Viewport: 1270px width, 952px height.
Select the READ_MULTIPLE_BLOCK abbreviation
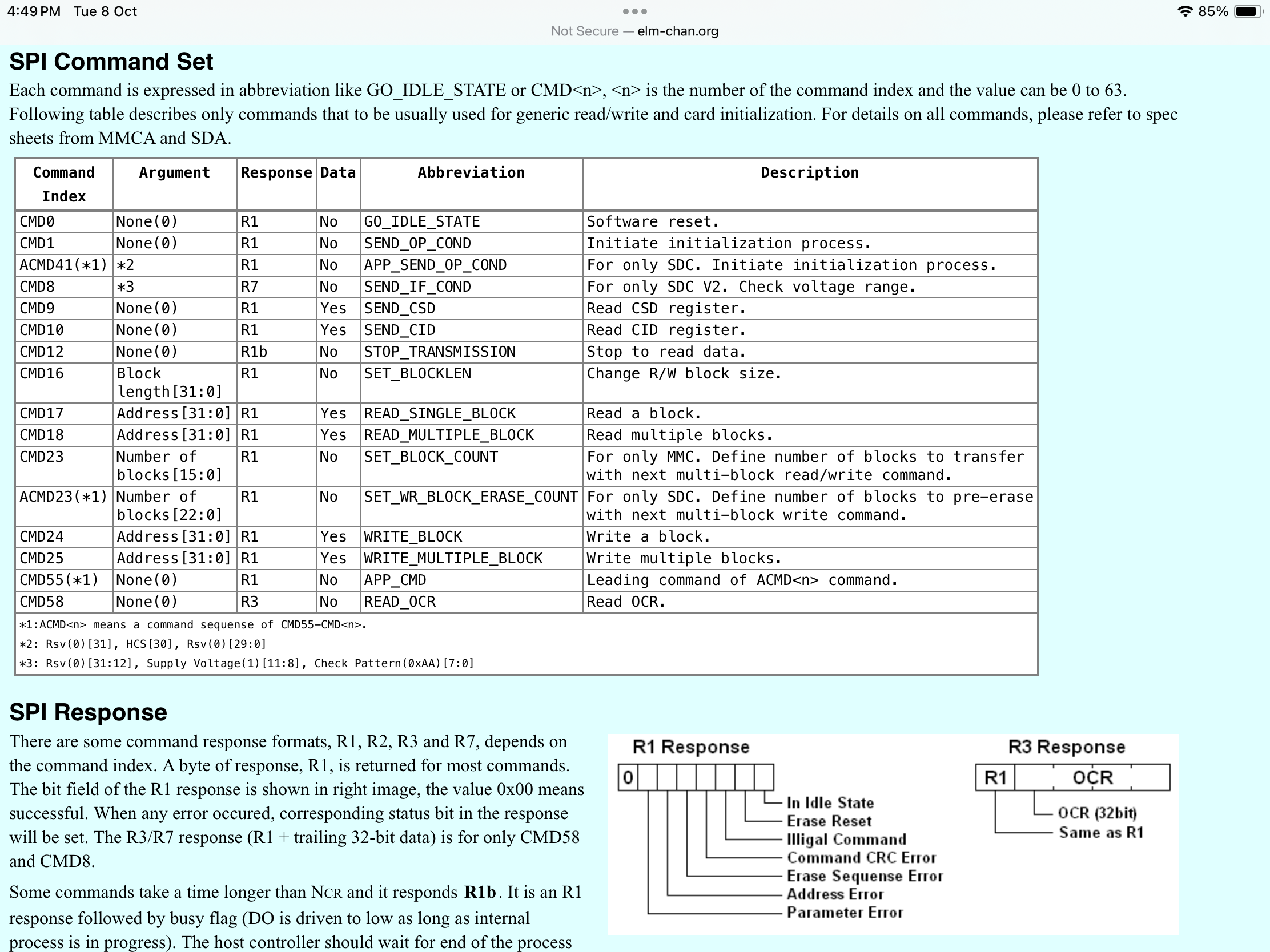pyautogui.click(x=471, y=435)
